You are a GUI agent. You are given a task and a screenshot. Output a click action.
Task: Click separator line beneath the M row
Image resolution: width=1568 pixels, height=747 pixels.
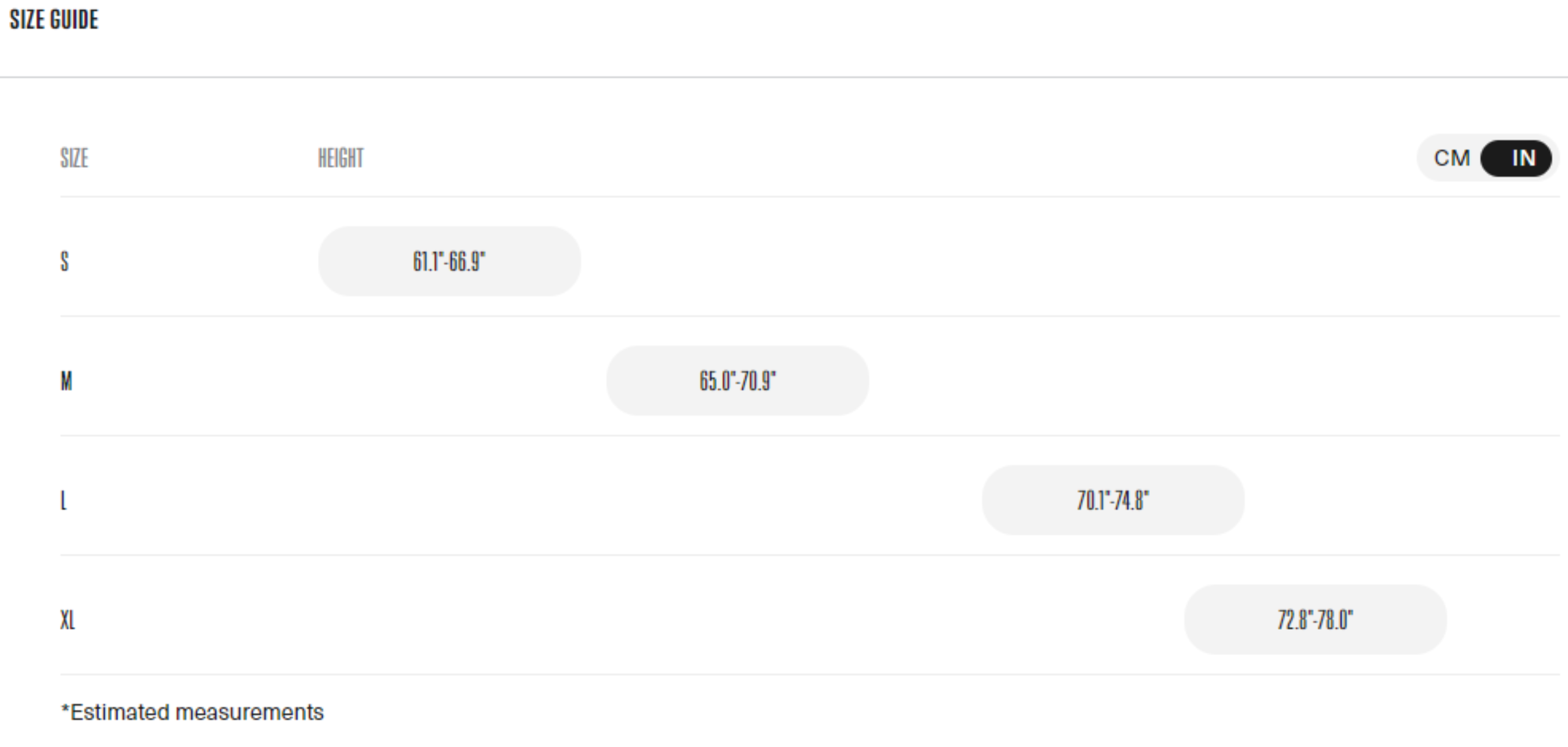(810, 435)
